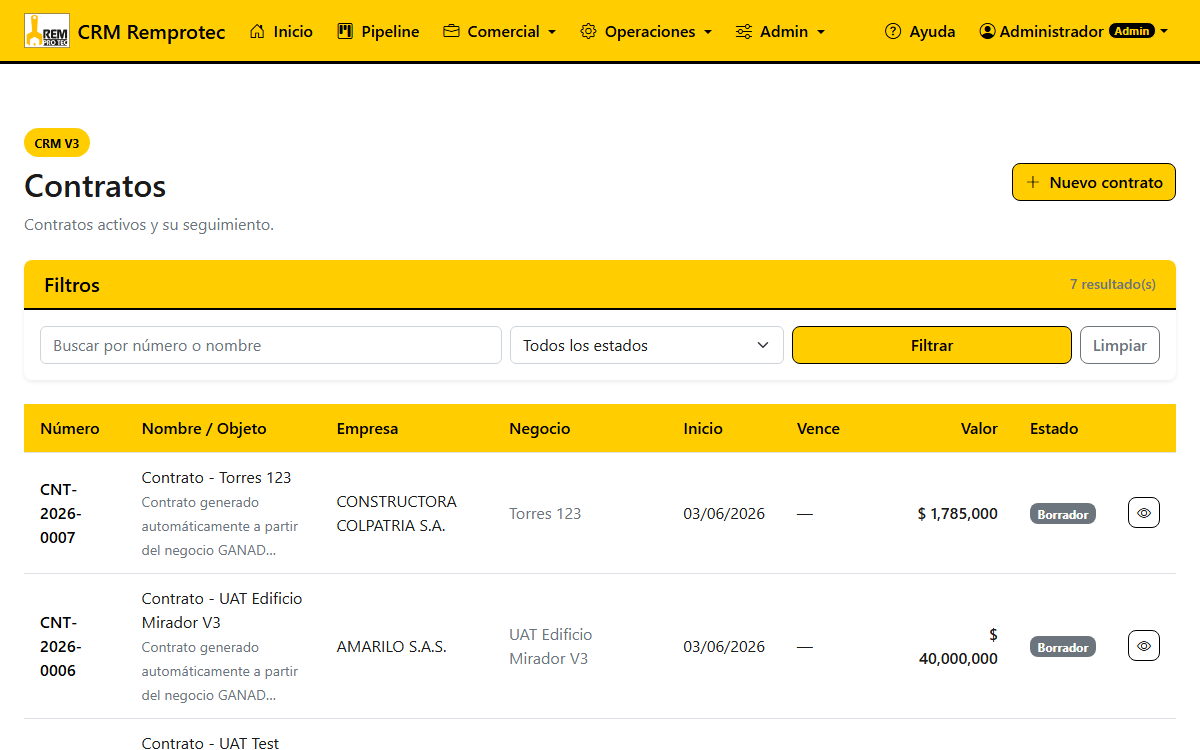Click the Borrador badge for AMARILO row

click(x=1063, y=647)
